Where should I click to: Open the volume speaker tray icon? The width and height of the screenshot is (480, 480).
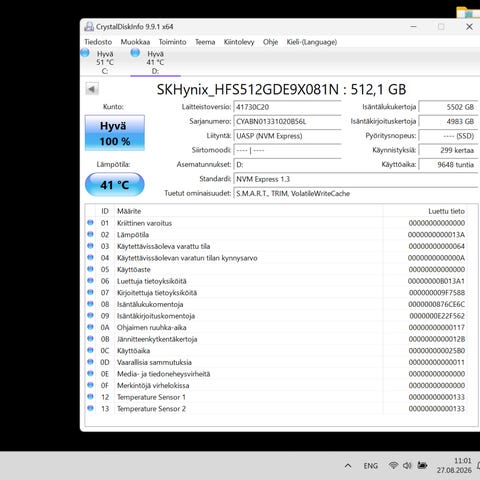coord(407,465)
